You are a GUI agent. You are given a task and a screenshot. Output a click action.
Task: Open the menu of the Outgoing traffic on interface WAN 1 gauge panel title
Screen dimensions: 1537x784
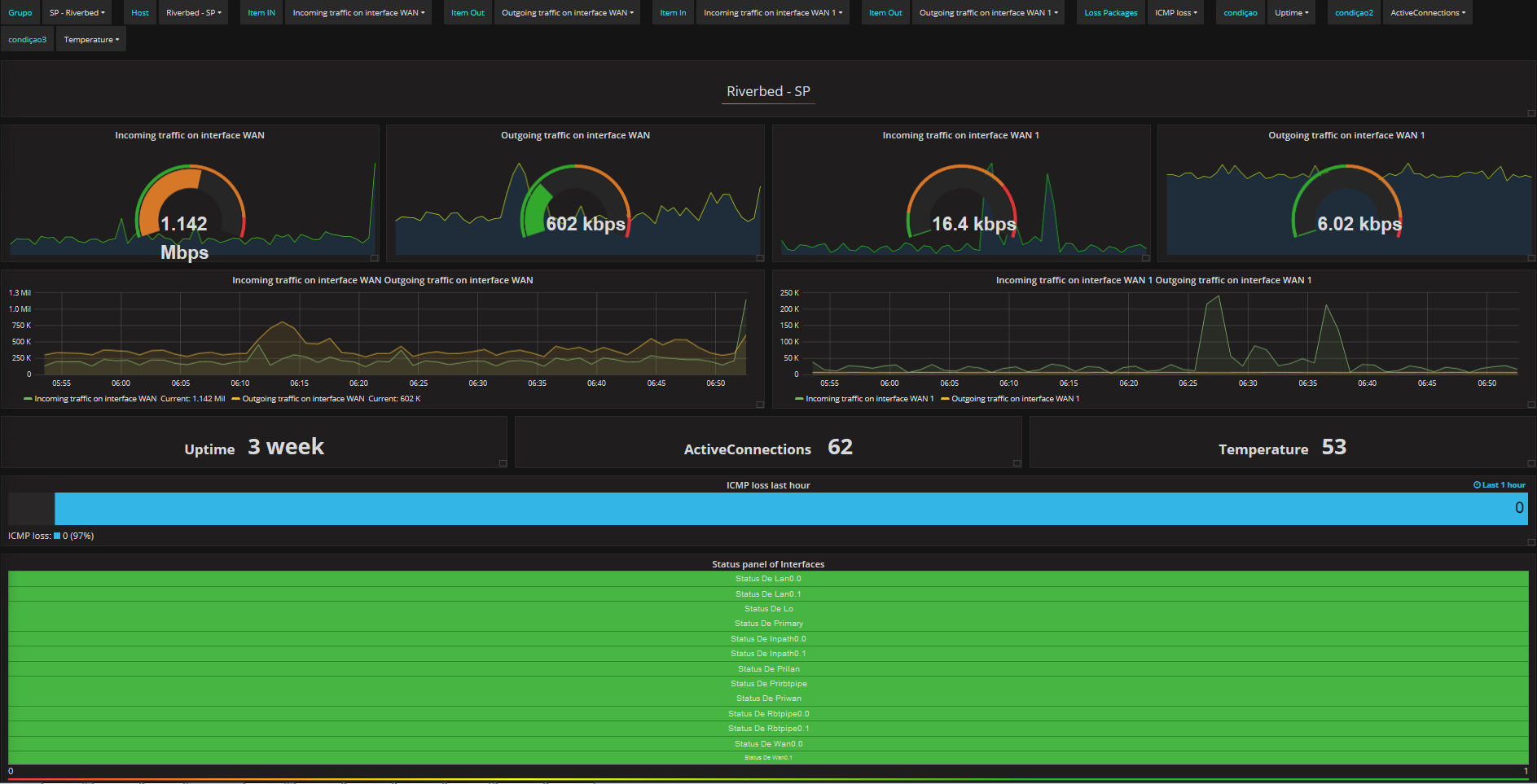click(1346, 135)
